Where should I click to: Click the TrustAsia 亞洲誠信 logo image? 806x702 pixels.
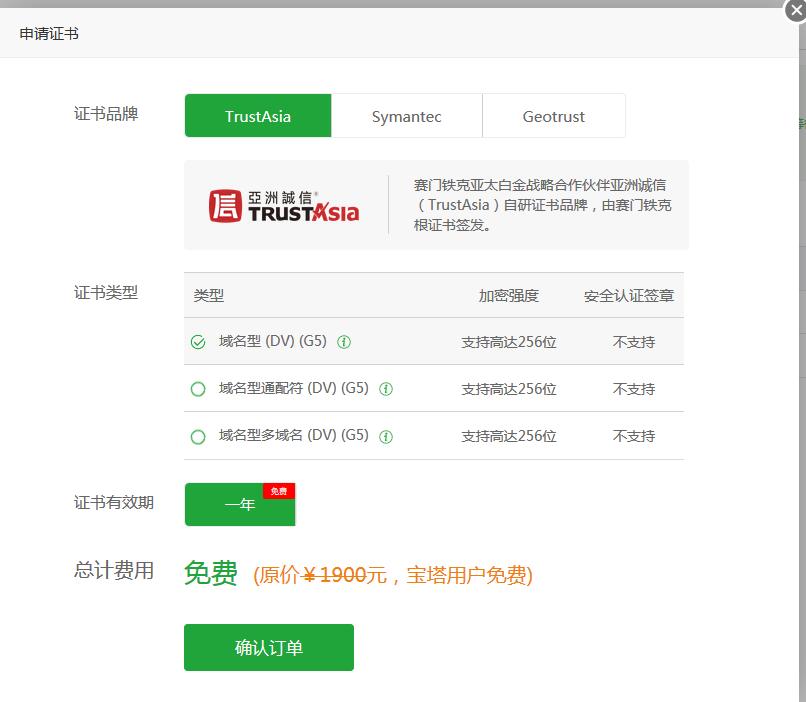point(284,206)
